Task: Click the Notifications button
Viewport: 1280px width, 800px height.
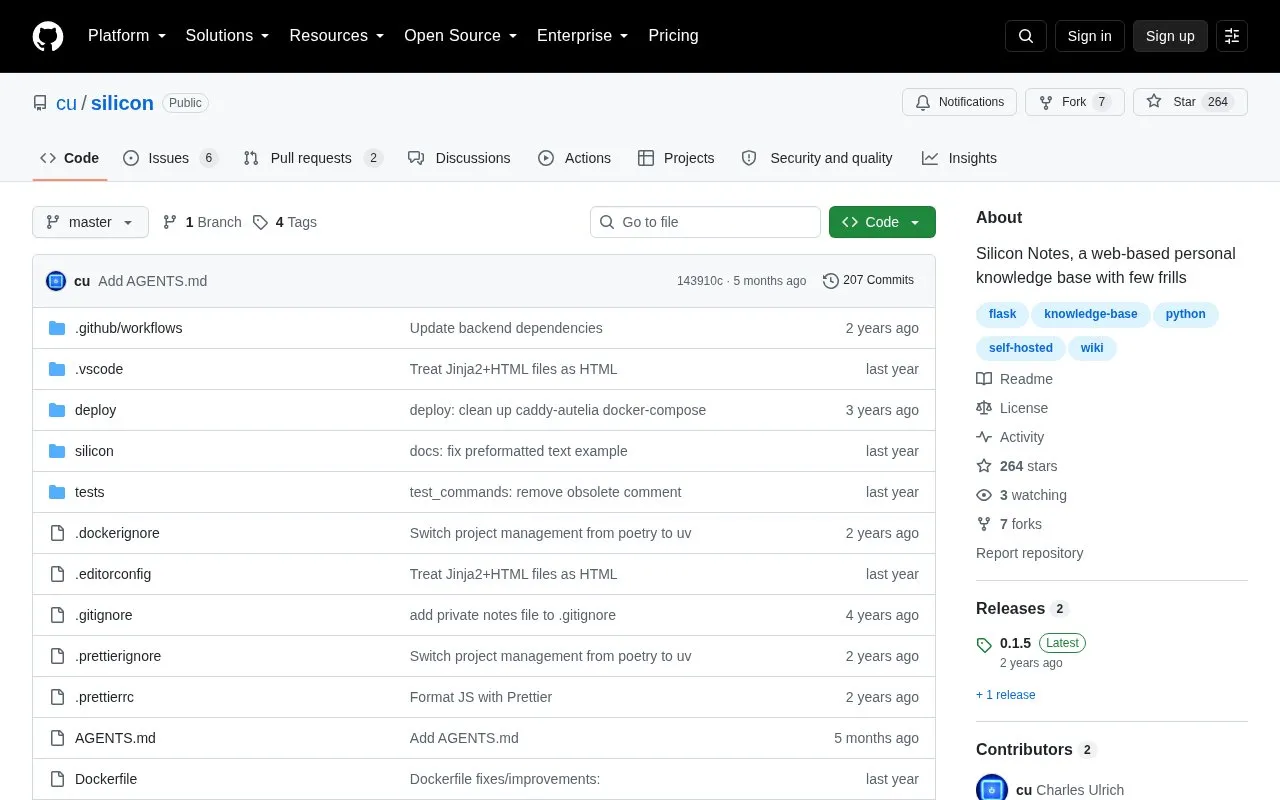Action: [x=960, y=102]
